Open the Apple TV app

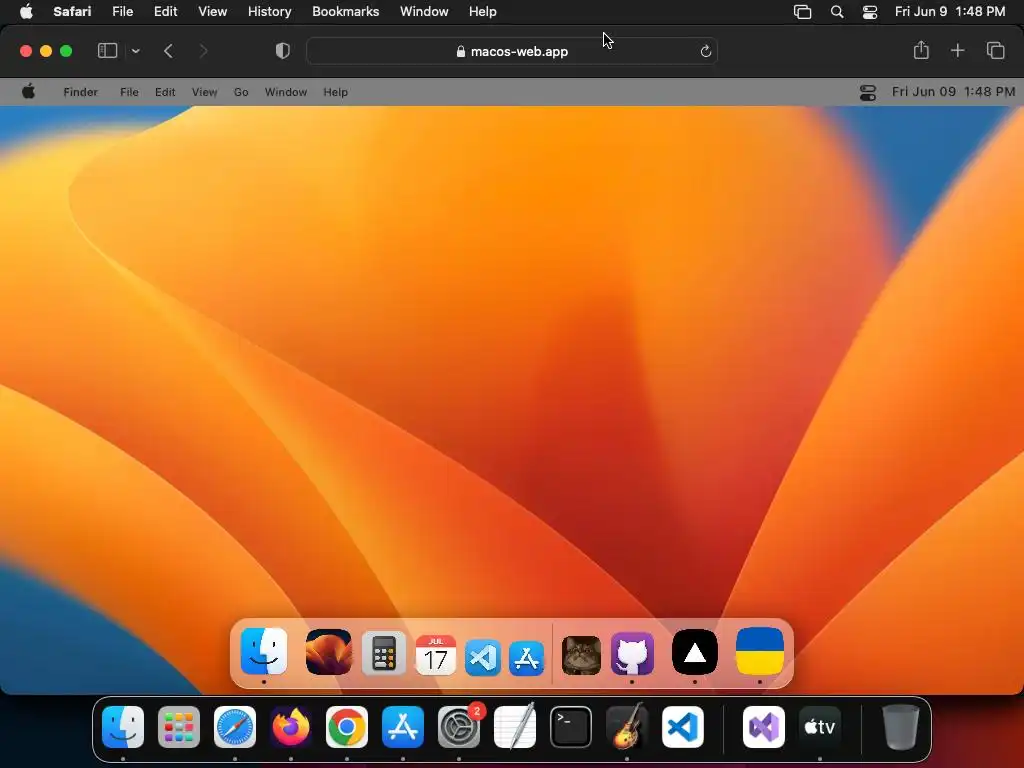[x=820, y=727]
